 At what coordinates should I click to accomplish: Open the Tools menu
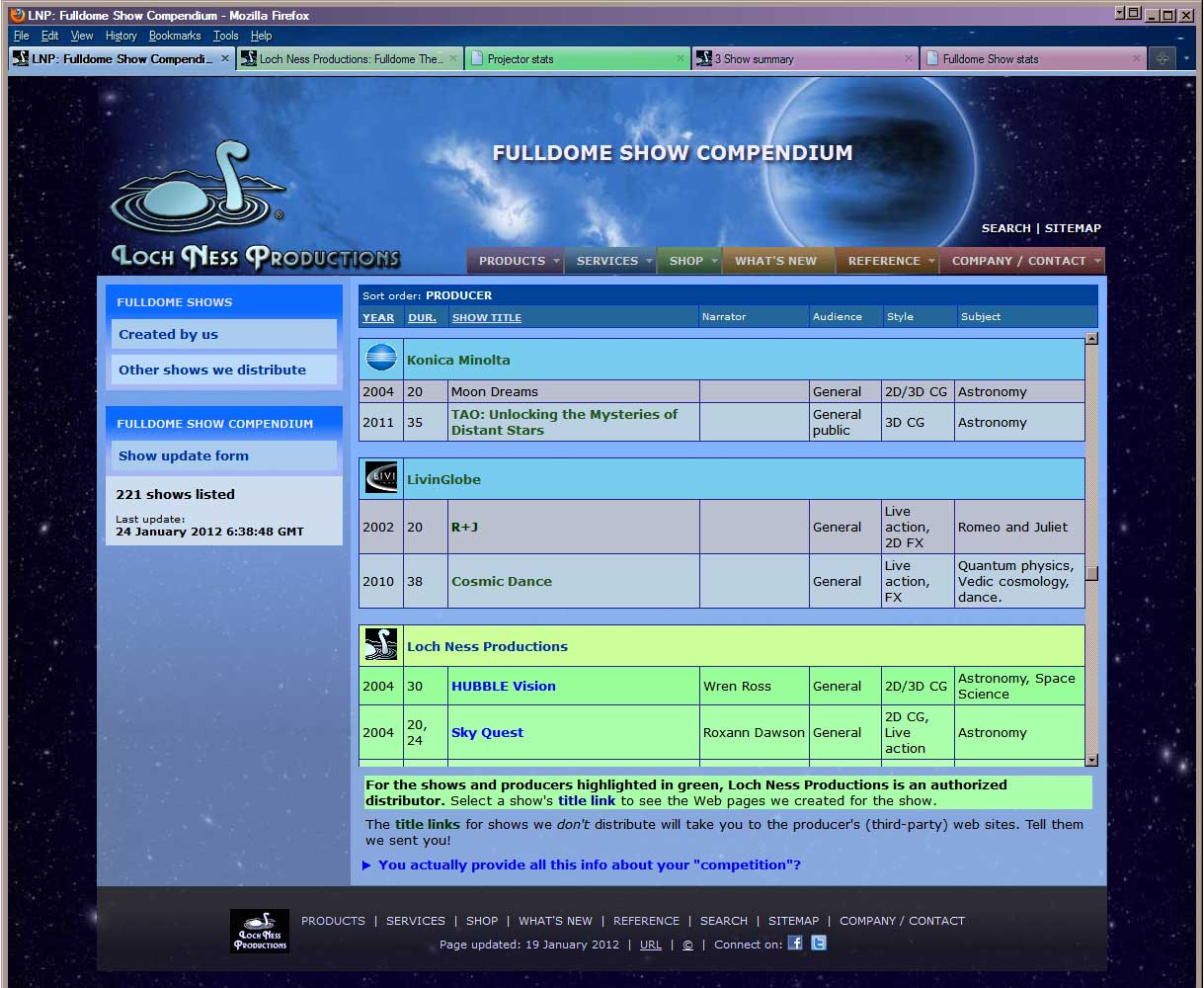pos(226,36)
